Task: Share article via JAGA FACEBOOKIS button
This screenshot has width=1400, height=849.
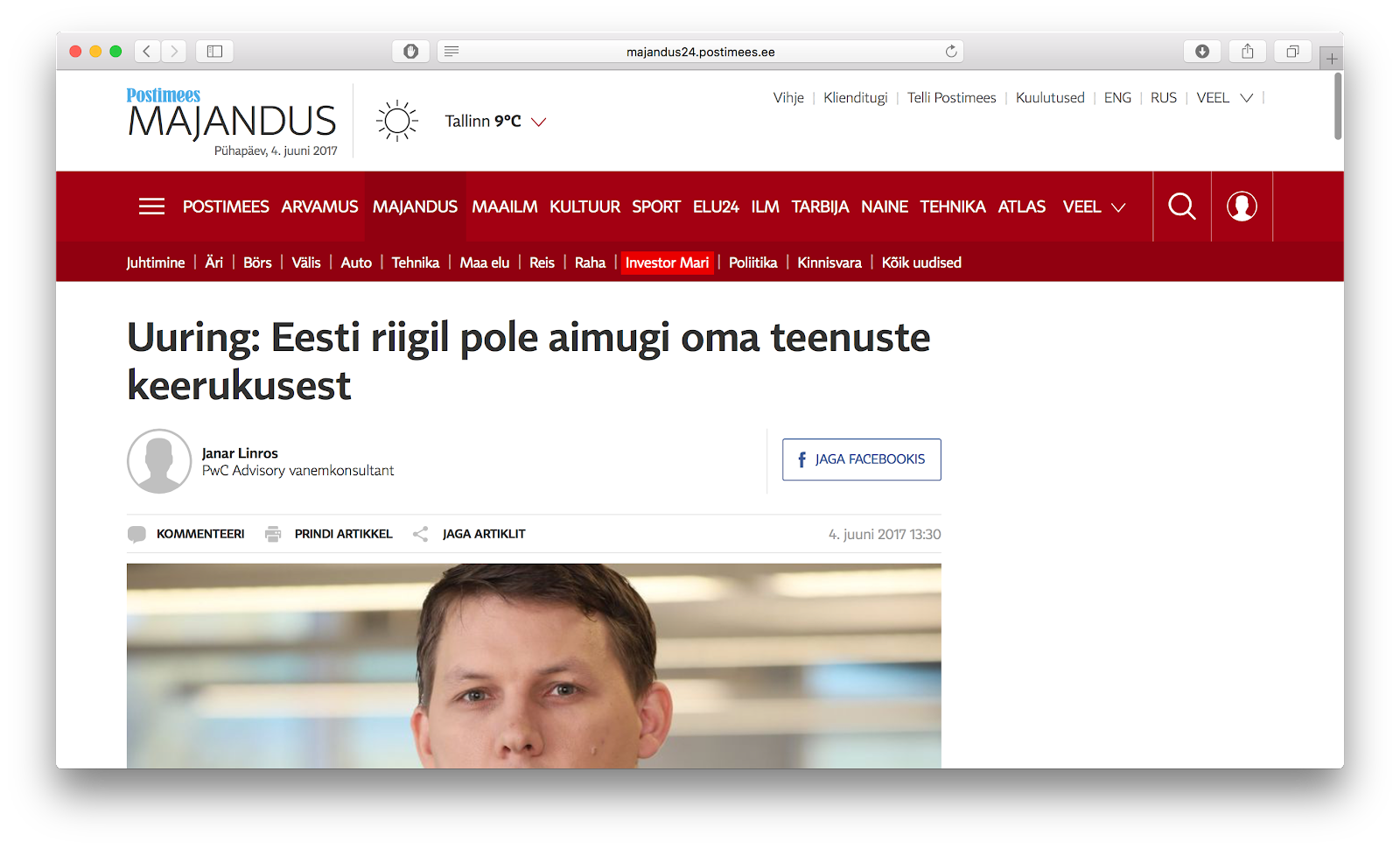Action: [x=862, y=460]
